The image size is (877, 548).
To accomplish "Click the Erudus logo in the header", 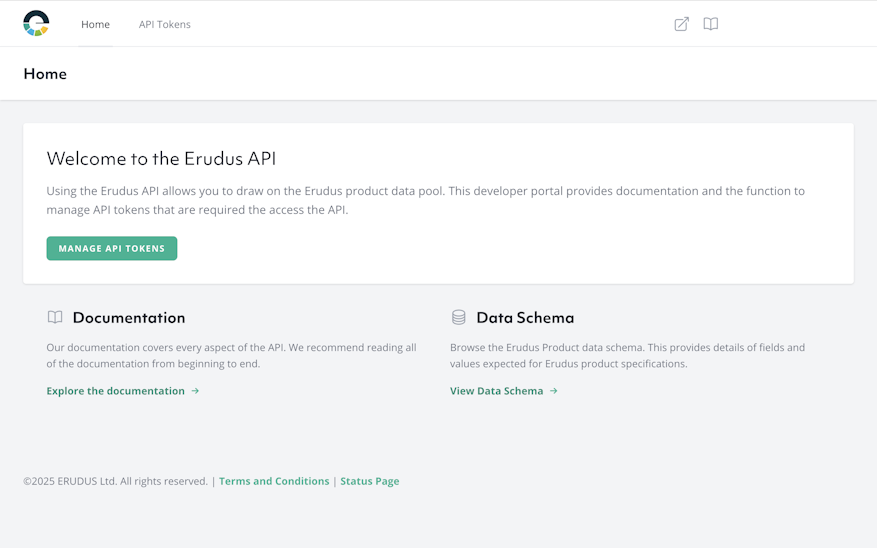I will (36, 23).
